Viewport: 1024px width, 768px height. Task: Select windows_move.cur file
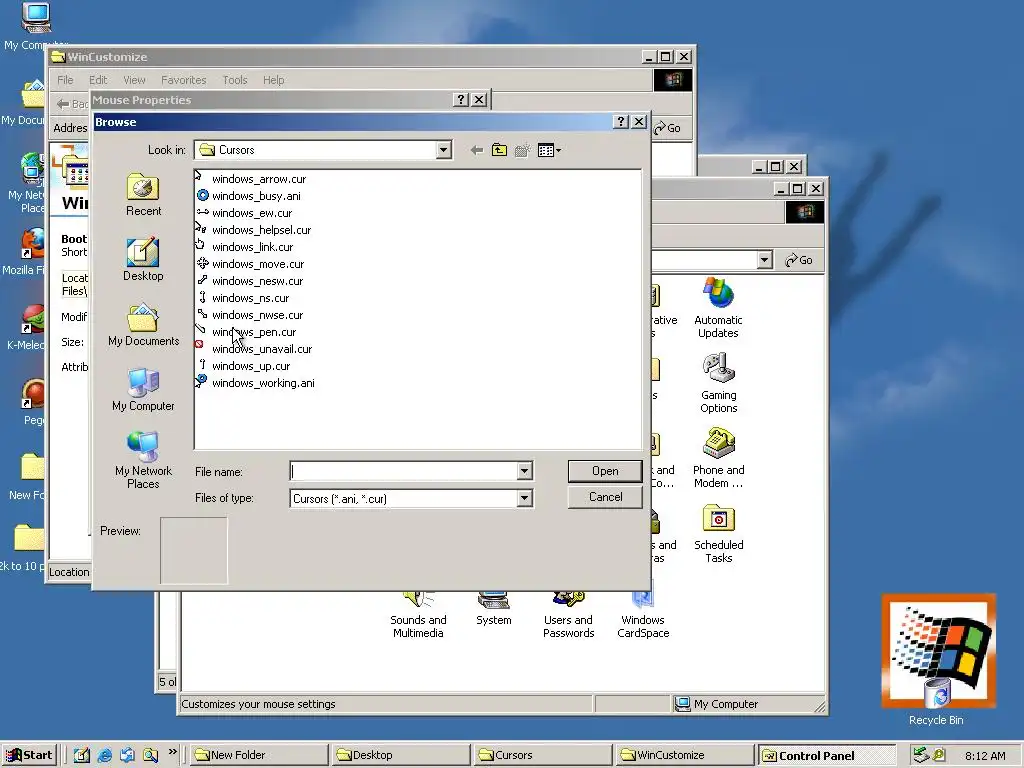250,264
